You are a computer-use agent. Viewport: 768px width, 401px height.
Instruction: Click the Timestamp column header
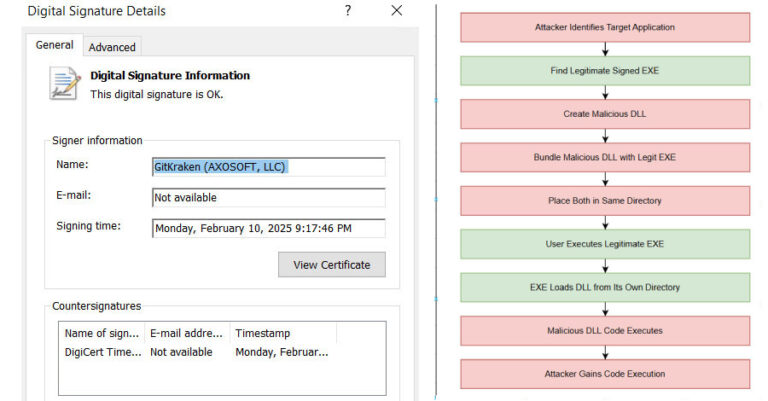(x=282, y=333)
